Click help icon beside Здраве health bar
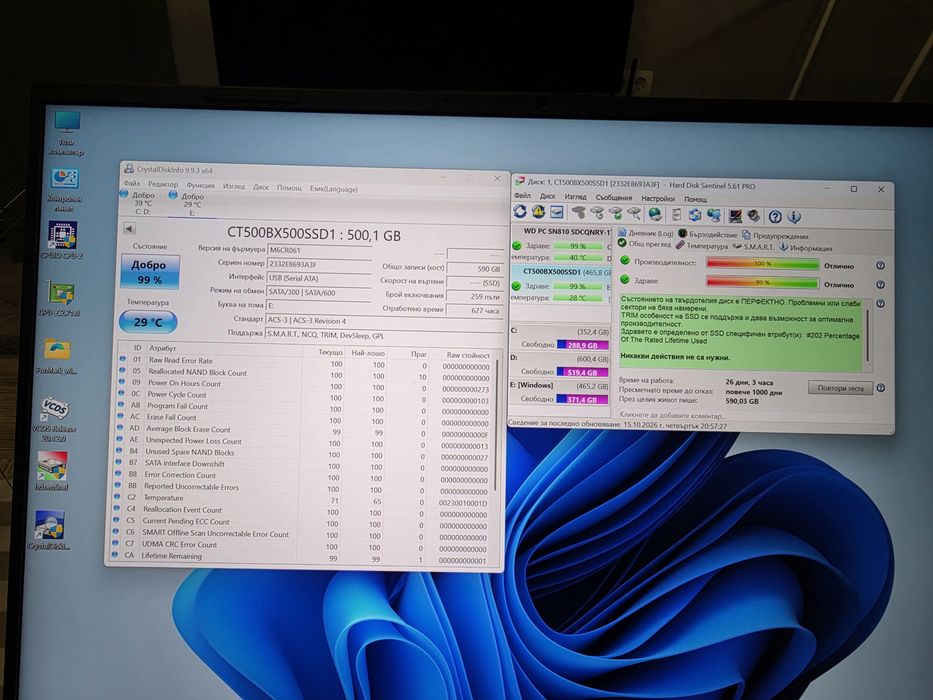Viewport: 933px width, 700px height. coord(880,285)
